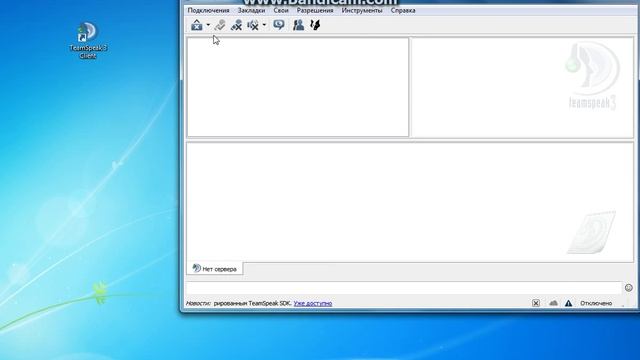
Task: Click the warning triangle status icon
Action: [x=569, y=303]
